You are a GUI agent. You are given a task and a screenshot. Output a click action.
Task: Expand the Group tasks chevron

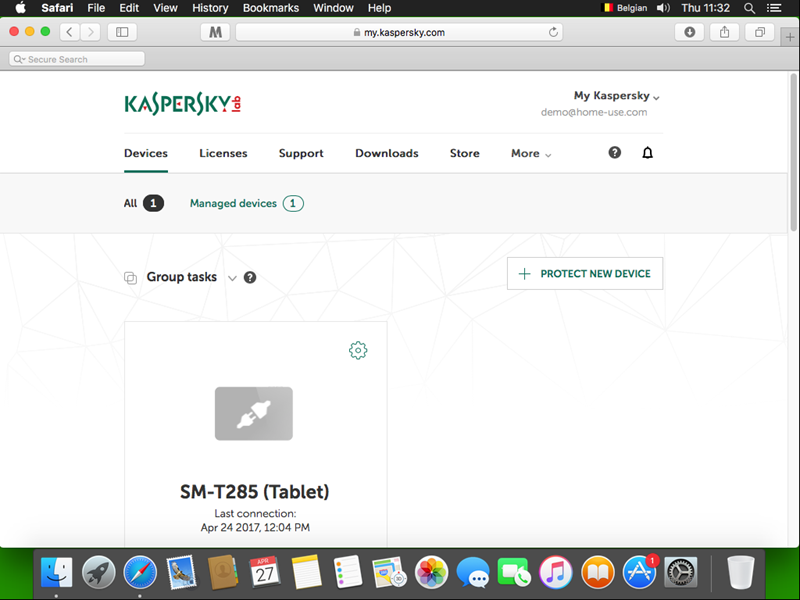point(232,278)
